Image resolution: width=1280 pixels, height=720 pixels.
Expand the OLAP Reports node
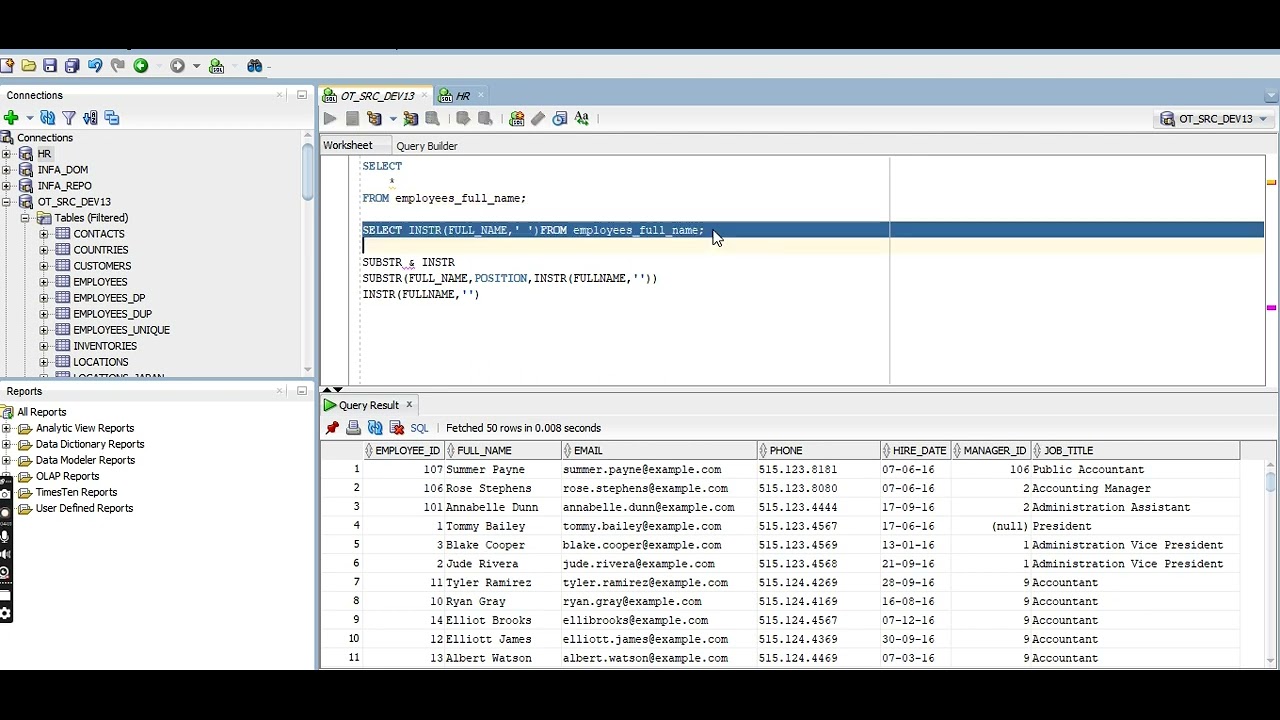click(7, 476)
